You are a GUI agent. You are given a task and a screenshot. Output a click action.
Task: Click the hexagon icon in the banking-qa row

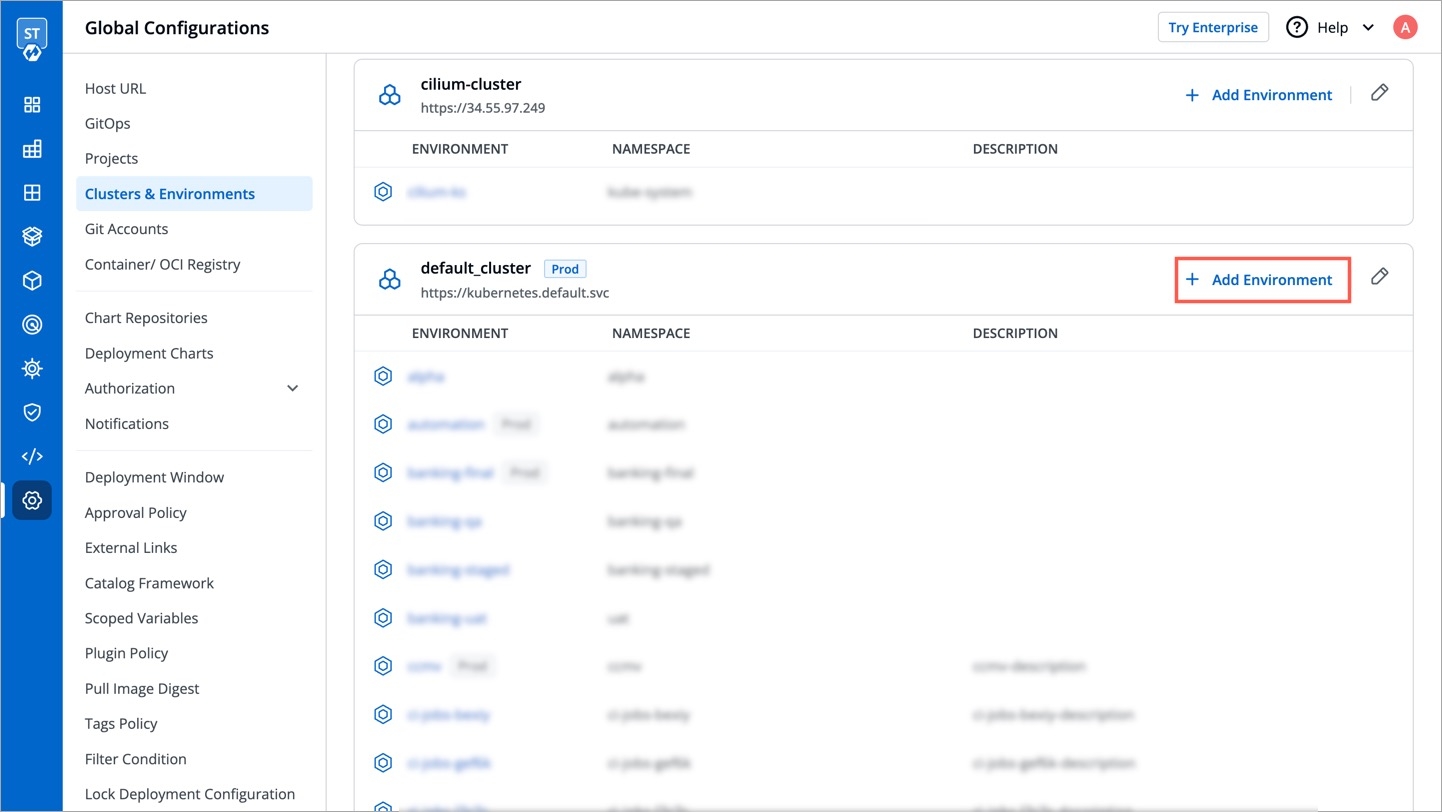(x=383, y=521)
